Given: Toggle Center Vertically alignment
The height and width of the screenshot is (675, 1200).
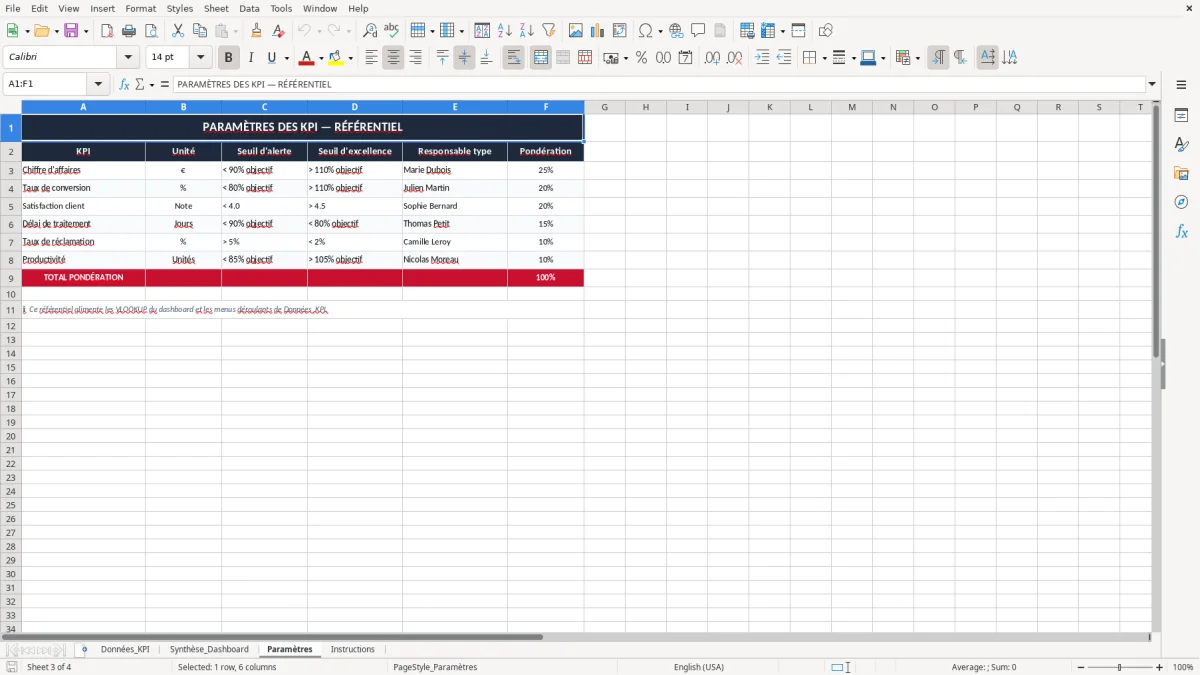Looking at the screenshot, I should coord(464,58).
